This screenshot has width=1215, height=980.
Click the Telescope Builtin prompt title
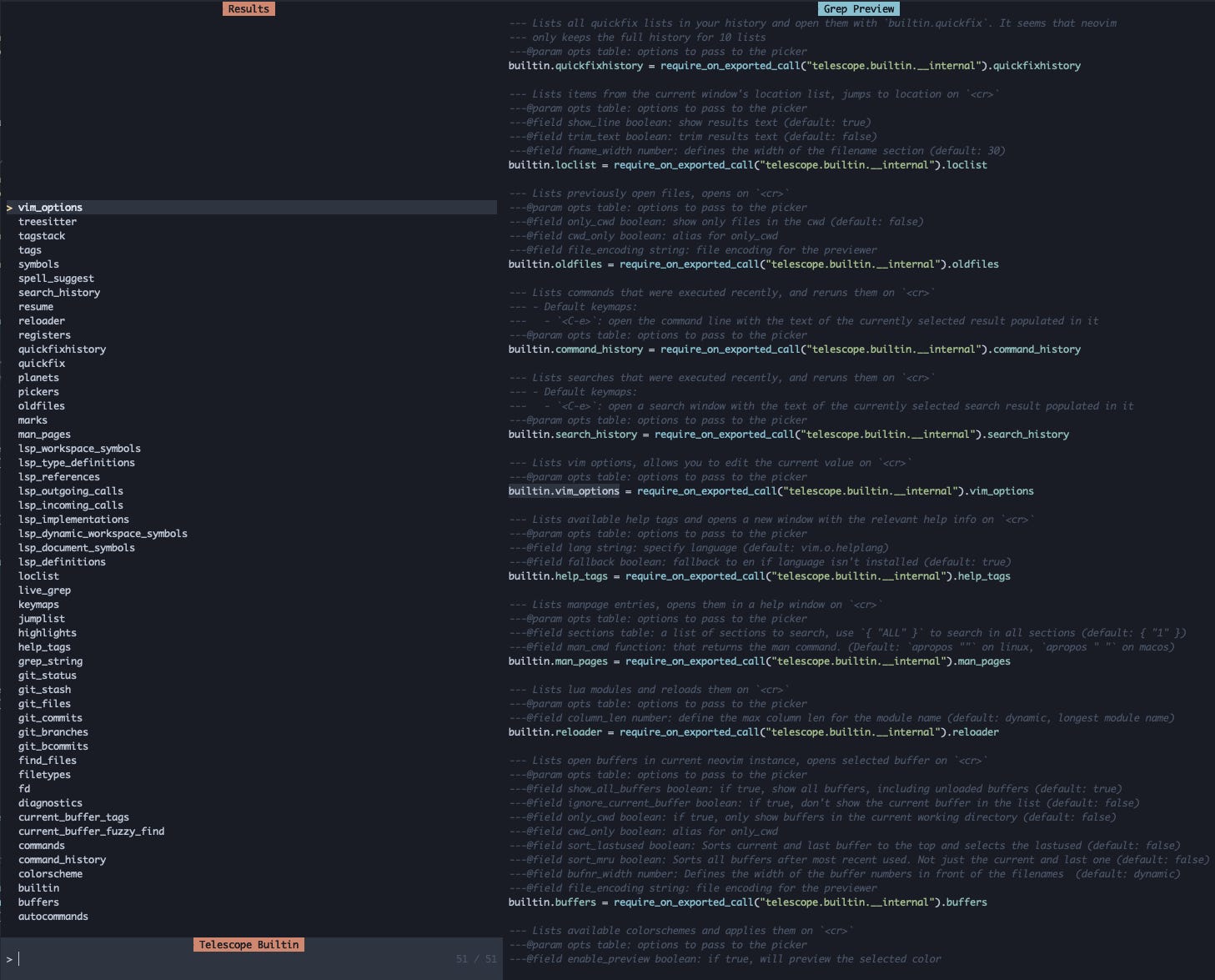coord(249,945)
